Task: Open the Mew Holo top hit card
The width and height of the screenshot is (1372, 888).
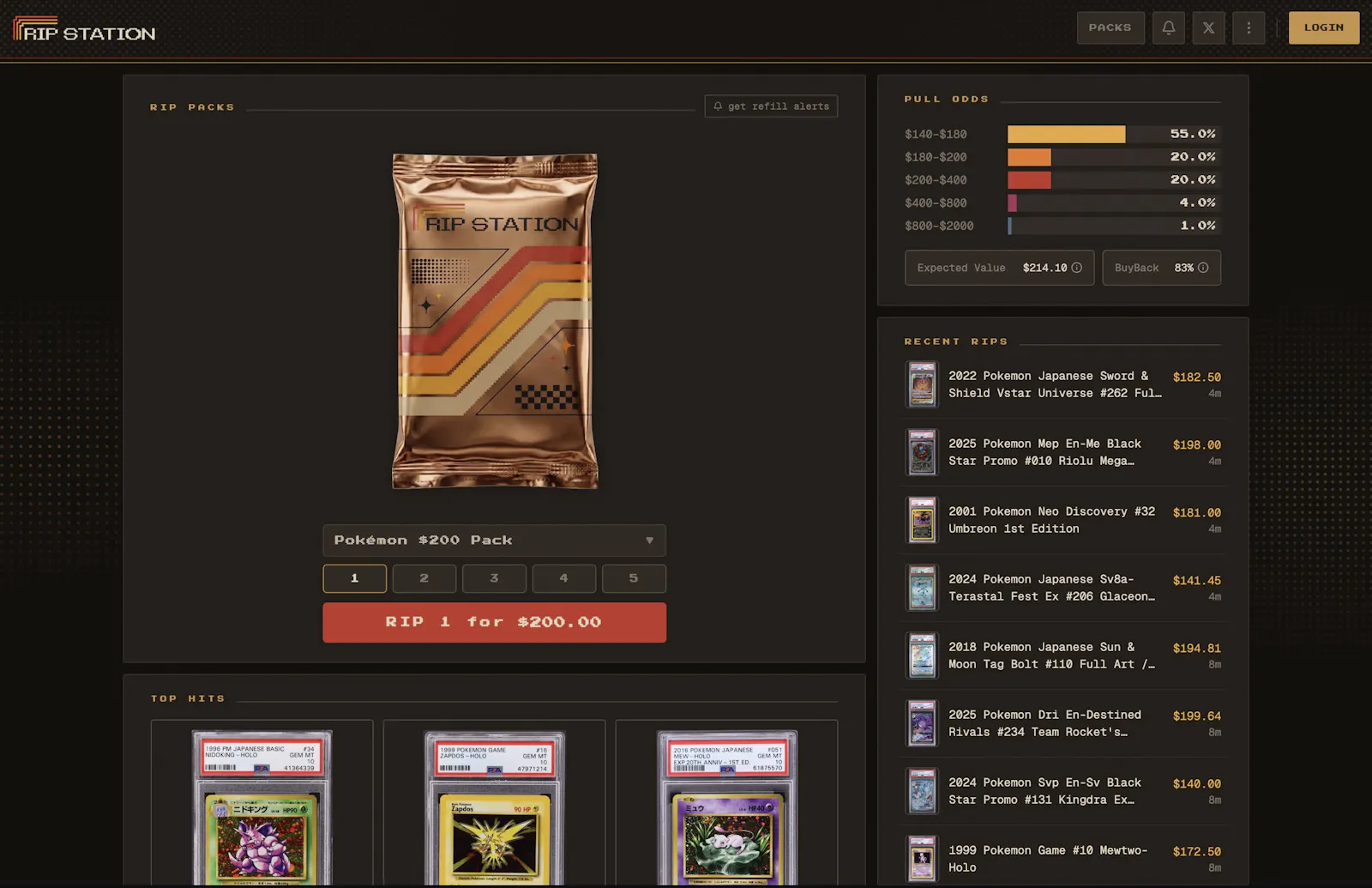Action: click(x=726, y=804)
